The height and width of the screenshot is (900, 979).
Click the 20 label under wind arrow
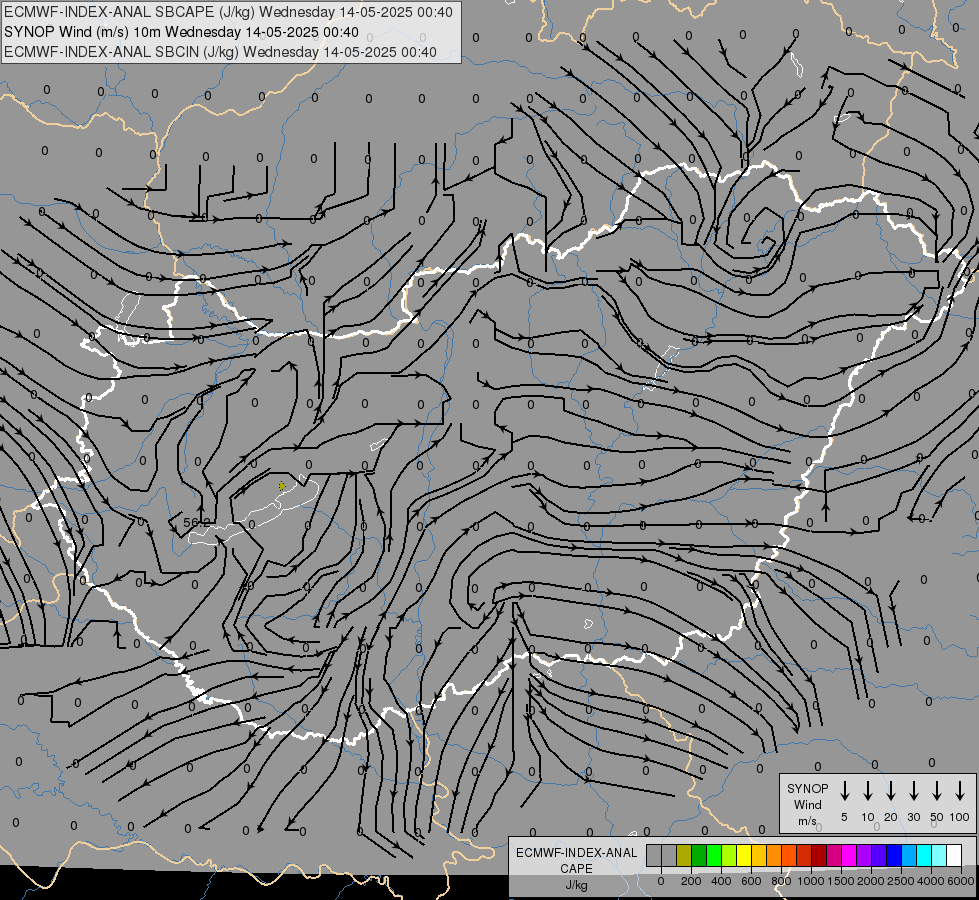pos(891,817)
